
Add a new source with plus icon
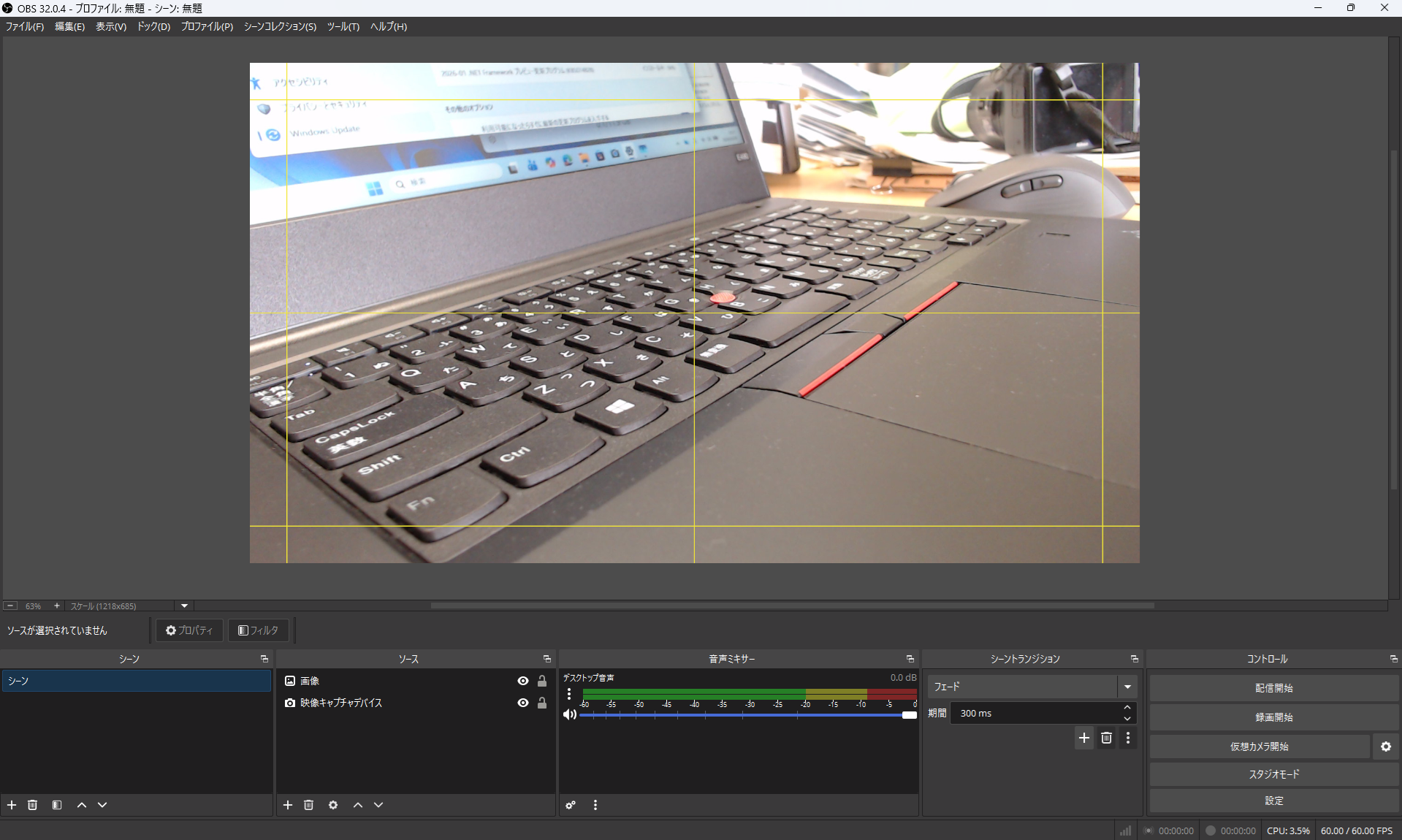coord(288,805)
